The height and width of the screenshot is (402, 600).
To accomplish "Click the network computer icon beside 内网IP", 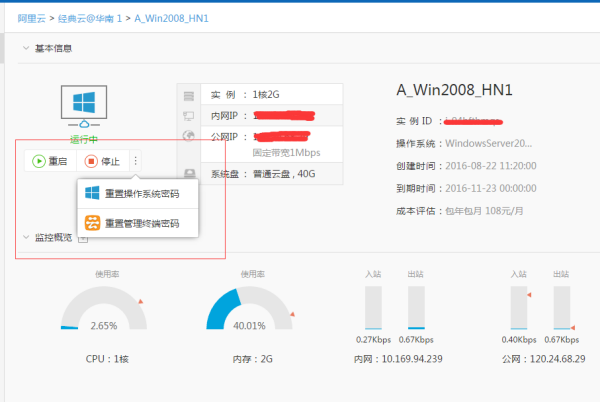I will click(189, 116).
